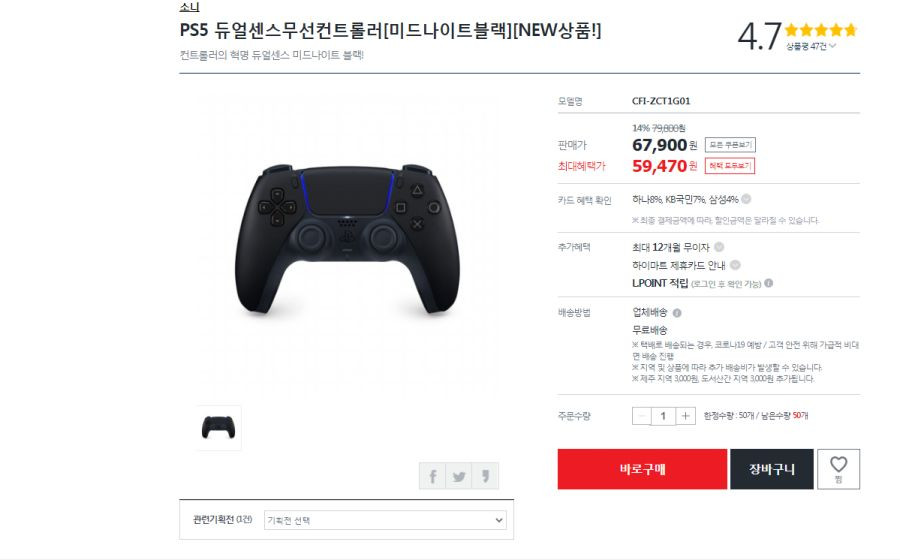Screen dimensions: 900x560
Task: Add to wishlist with heart icon
Action: pyautogui.click(x=839, y=469)
